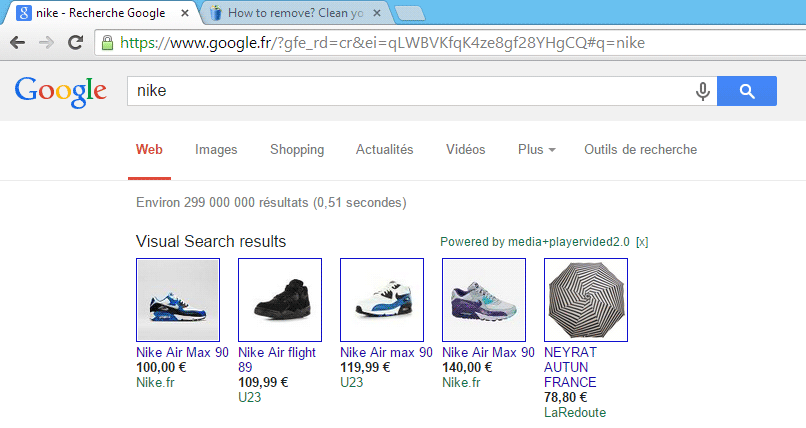
Task: Open the white-blue Nike Air max 90 119,99 € image
Action: click(382, 300)
